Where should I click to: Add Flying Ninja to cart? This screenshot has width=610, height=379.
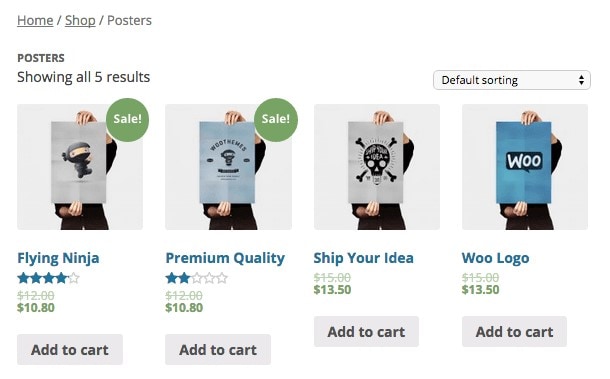click(70, 349)
